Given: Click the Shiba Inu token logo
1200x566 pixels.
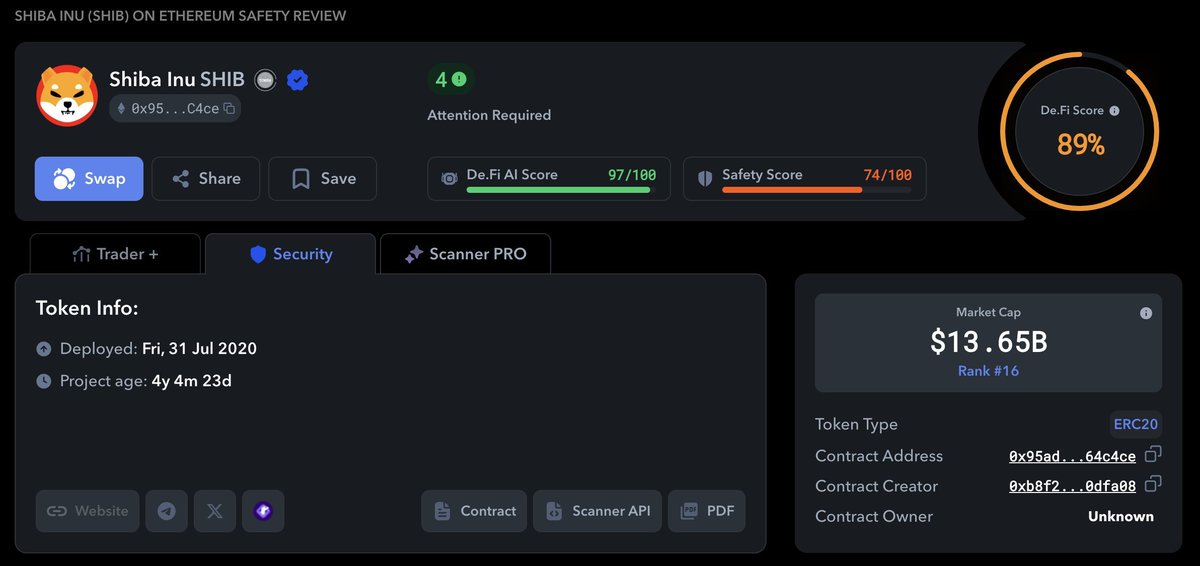Looking at the screenshot, I should pyautogui.click(x=67, y=95).
